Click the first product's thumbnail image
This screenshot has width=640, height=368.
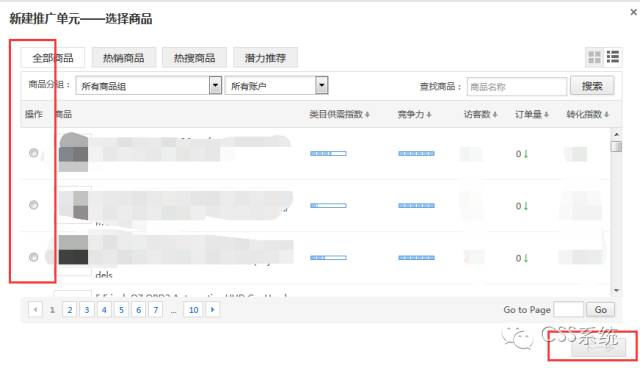73,152
